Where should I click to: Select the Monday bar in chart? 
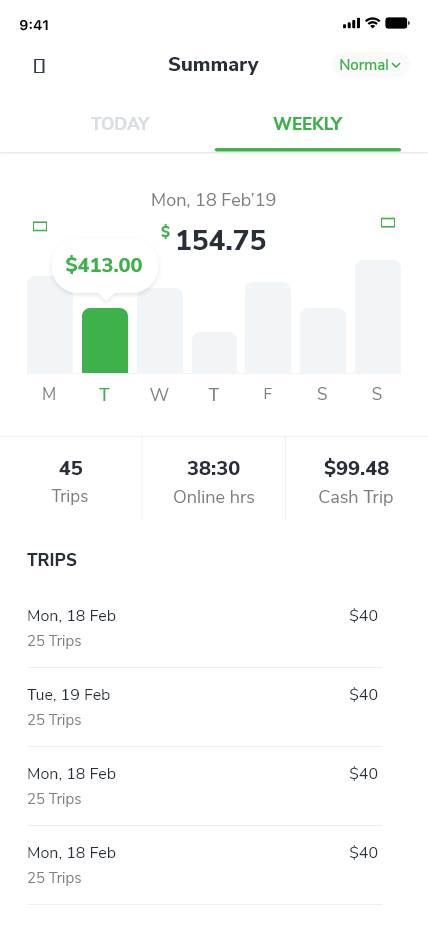tap(50, 324)
